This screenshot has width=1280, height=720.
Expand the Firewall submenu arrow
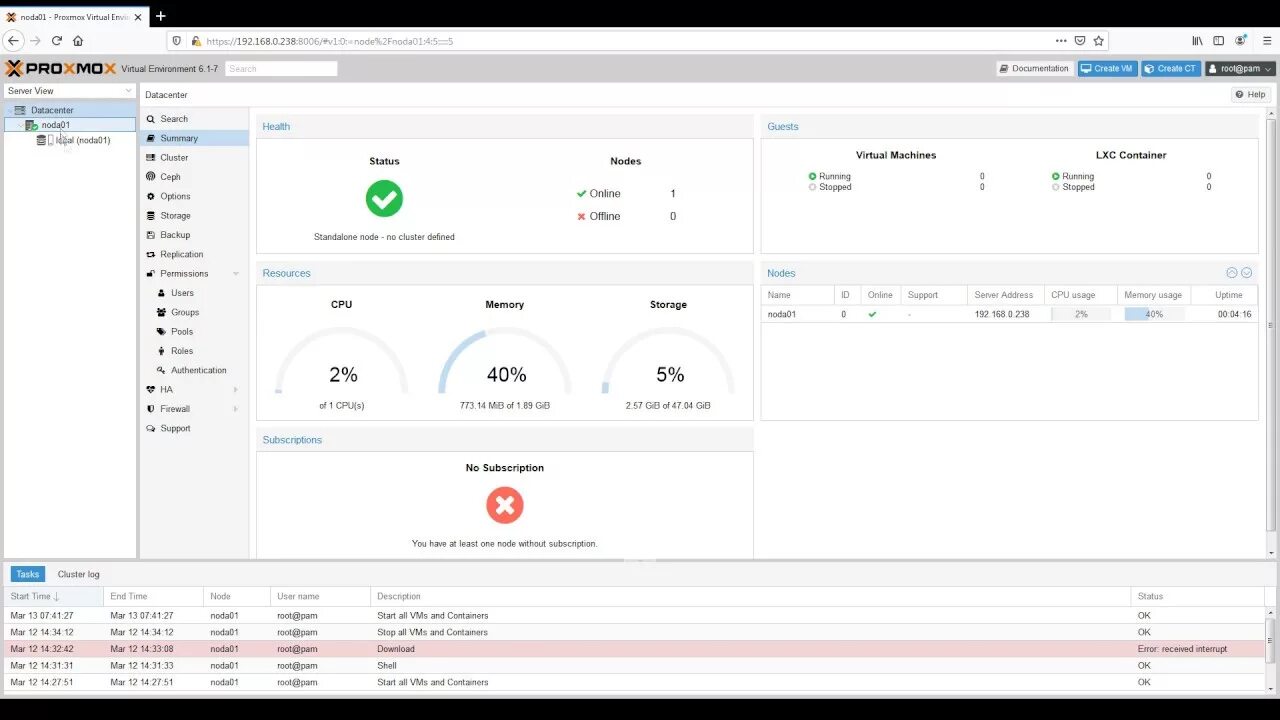pyautogui.click(x=236, y=409)
